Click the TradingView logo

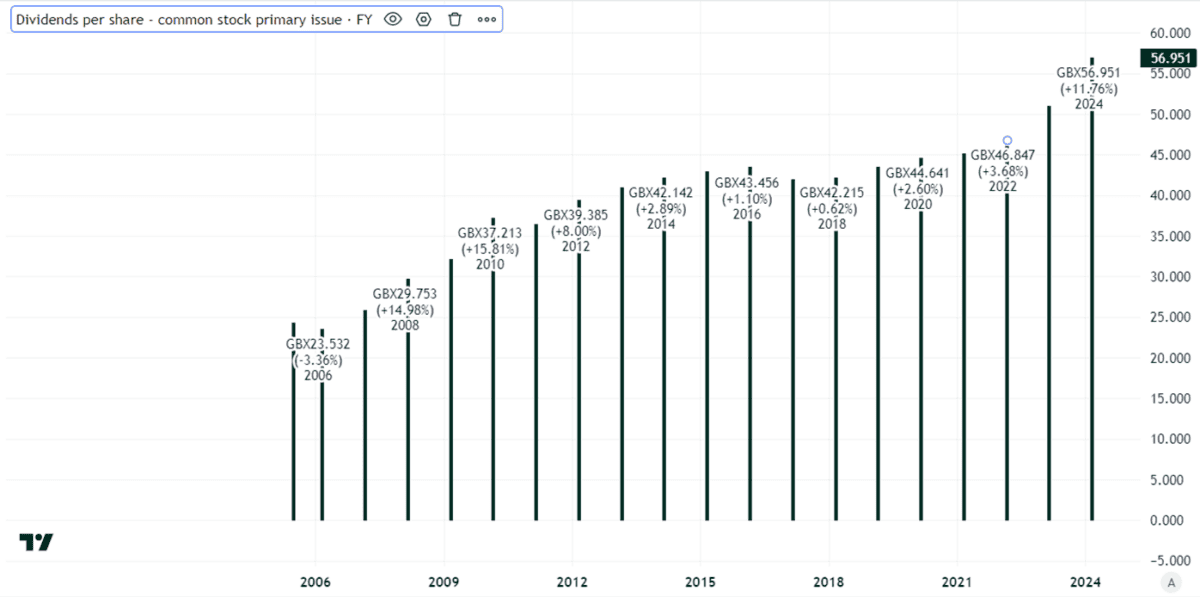tap(36, 542)
